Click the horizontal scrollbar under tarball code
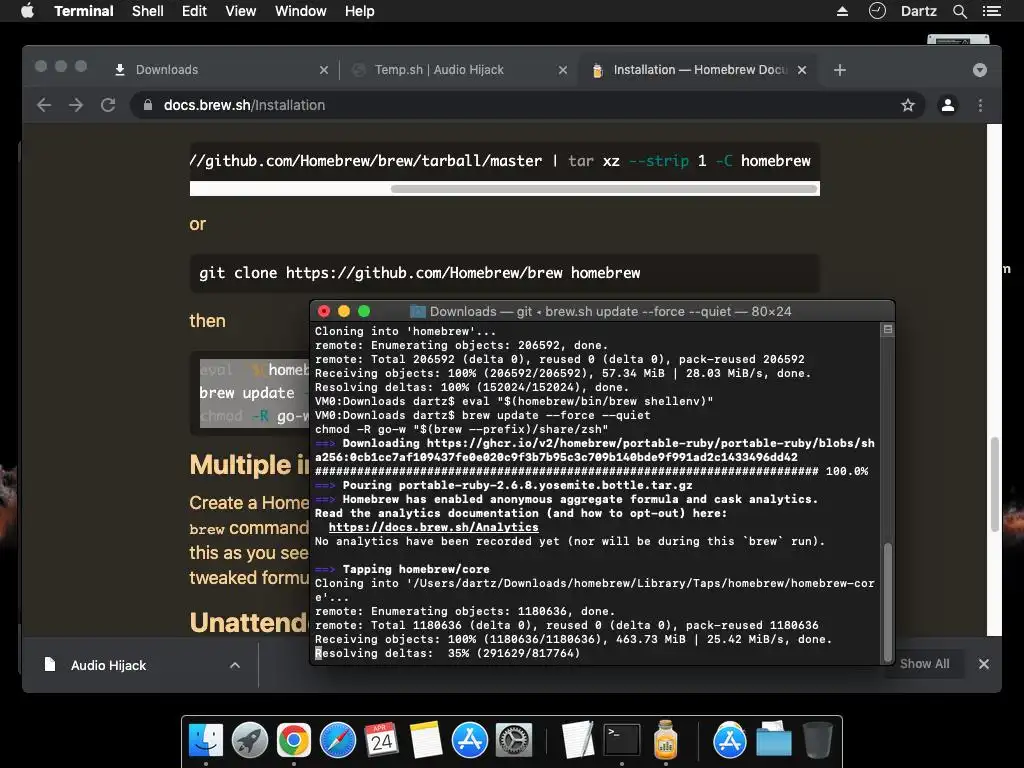1024x768 pixels. [x=603, y=189]
